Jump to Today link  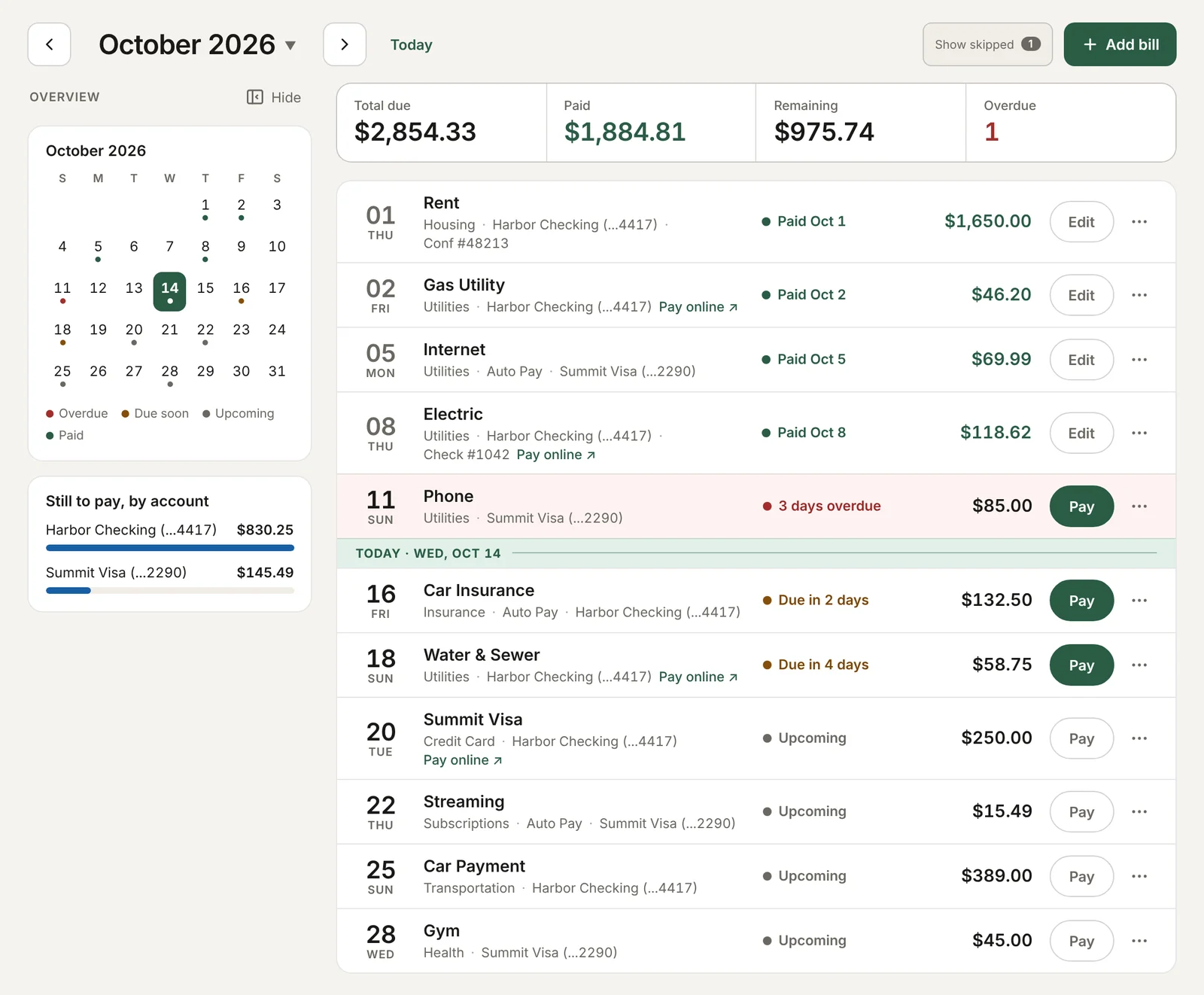coord(411,44)
